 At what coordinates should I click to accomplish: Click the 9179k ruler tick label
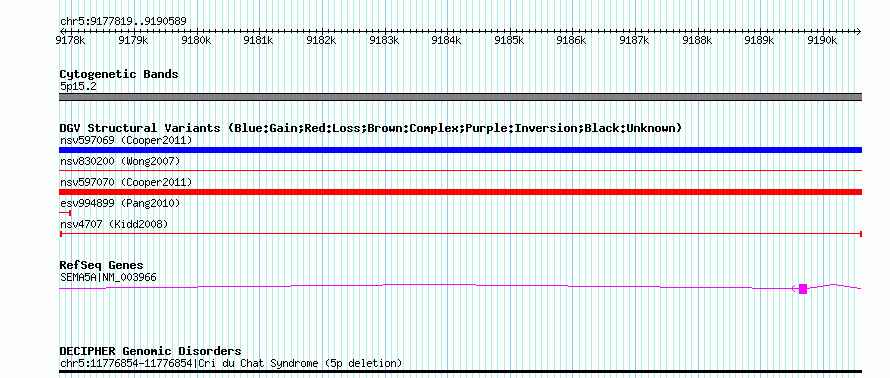pyautogui.click(x=133, y=40)
